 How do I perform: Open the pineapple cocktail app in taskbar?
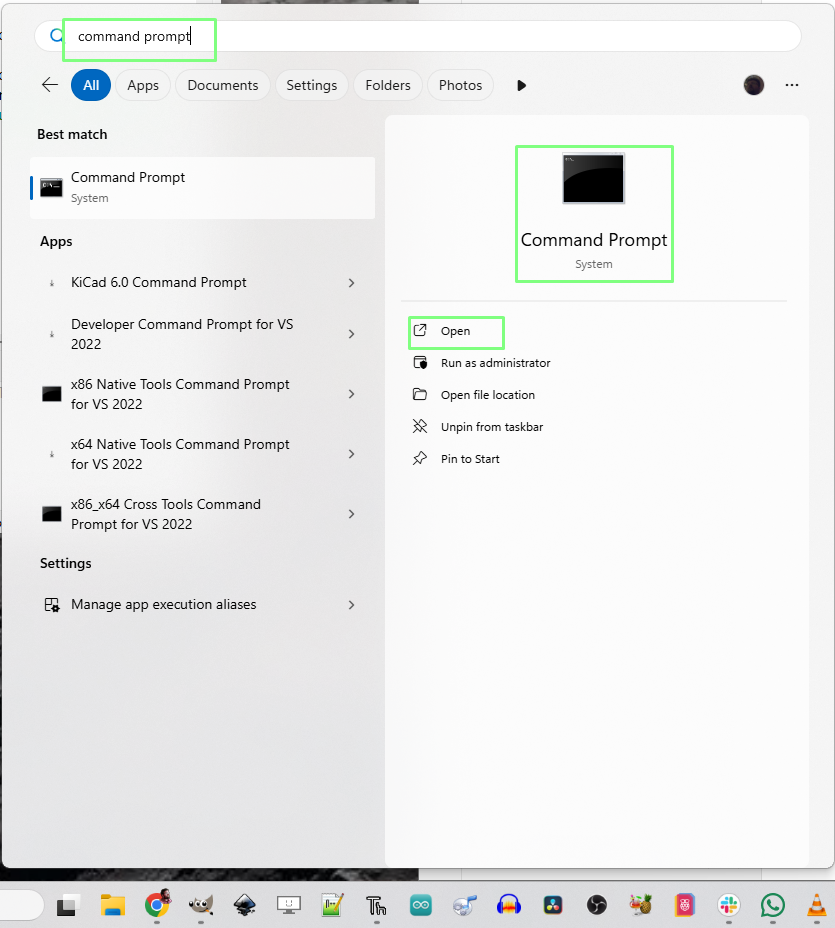point(641,904)
